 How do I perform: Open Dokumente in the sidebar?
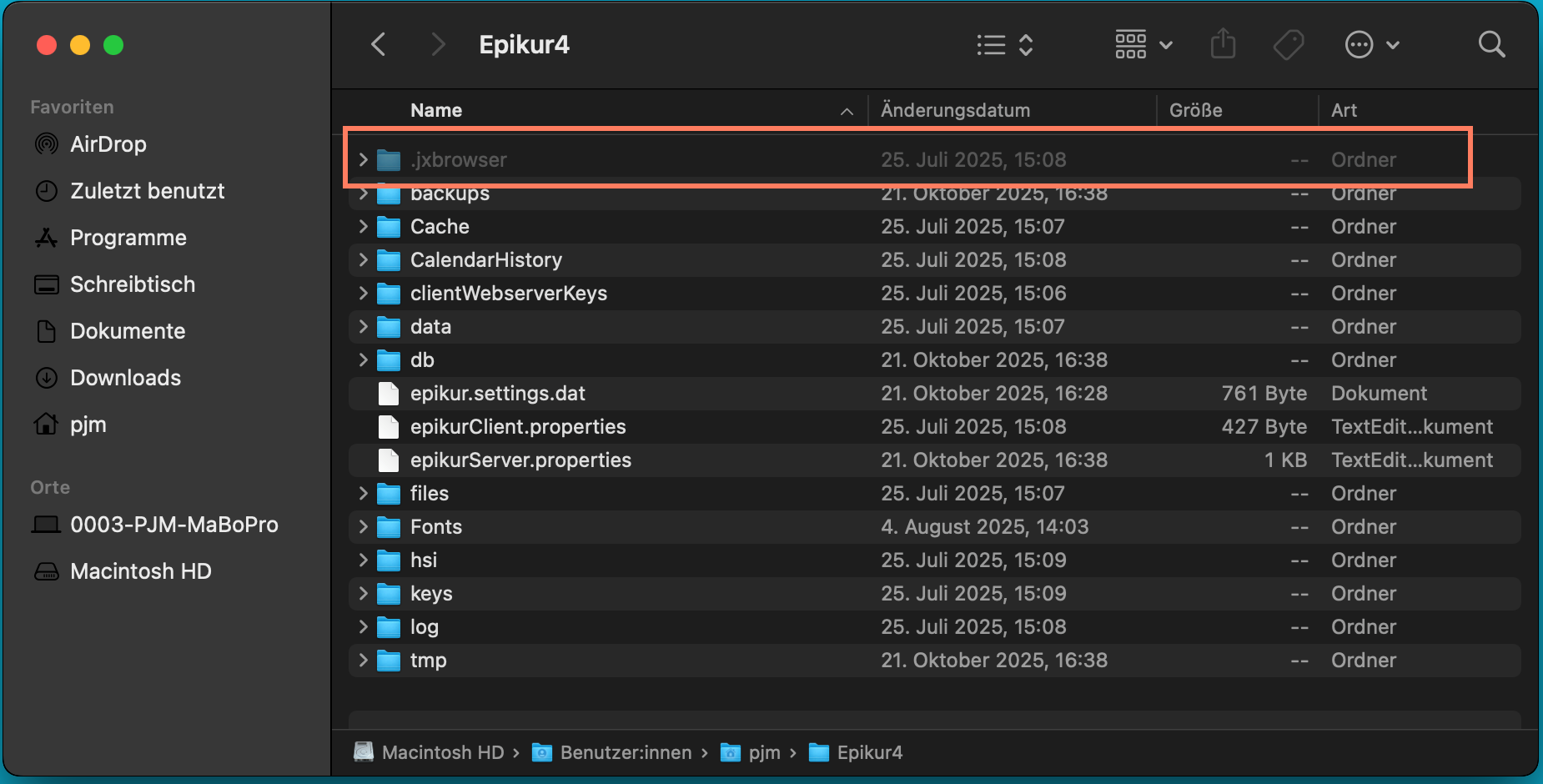click(109, 331)
